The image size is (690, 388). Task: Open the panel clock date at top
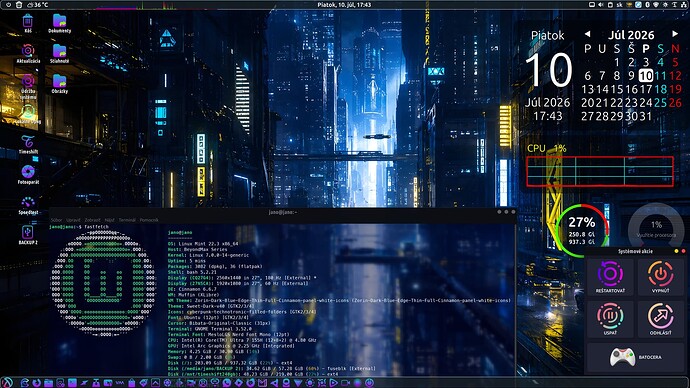pos(344,4)
